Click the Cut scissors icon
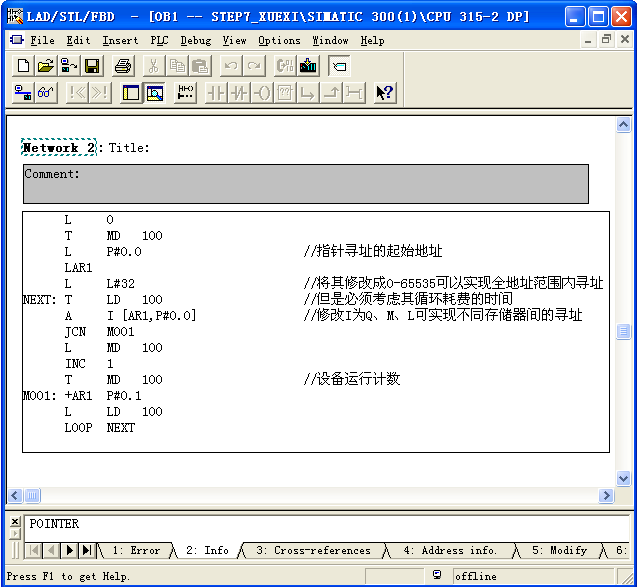The width and height of the screenshot is (637, 587). 154,66
